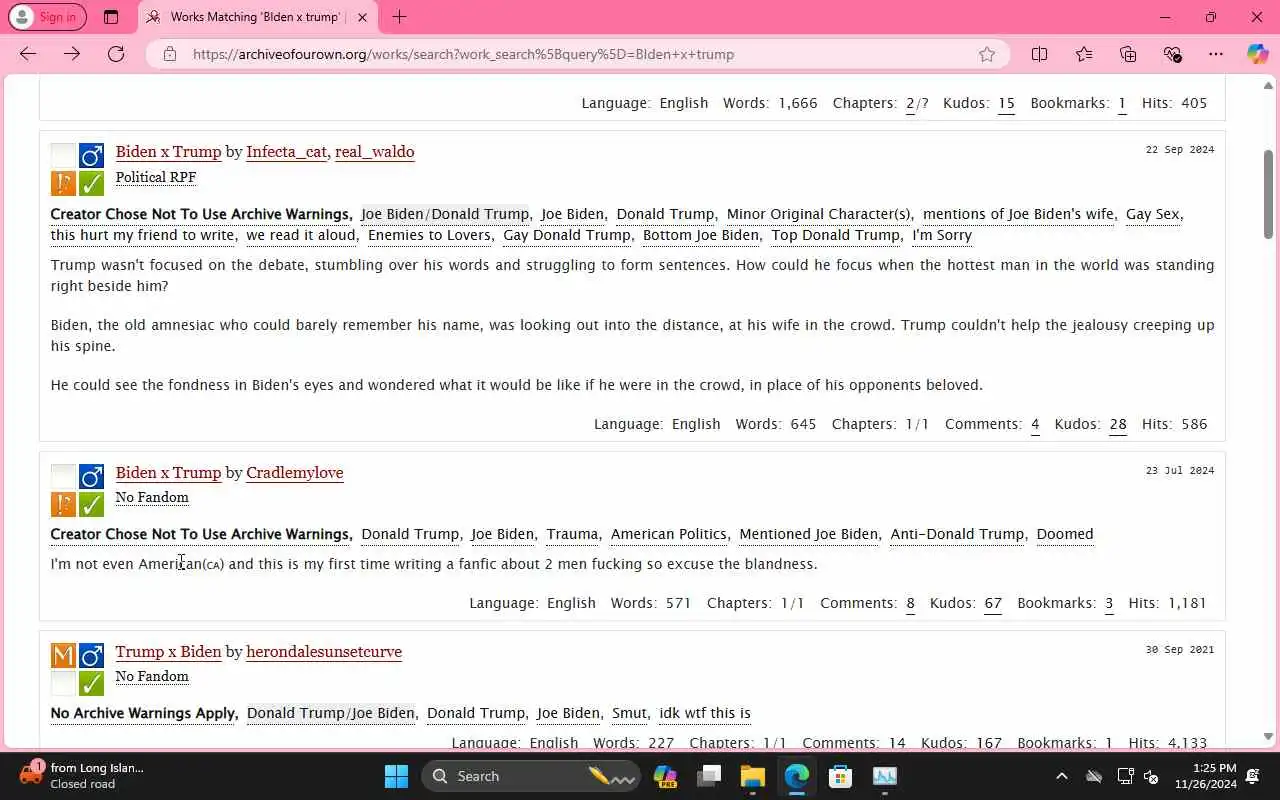This screenshot has height=800, width=1280.
Task: Open the Copilot preview taskbar app
Action: (x=665, y=776)
